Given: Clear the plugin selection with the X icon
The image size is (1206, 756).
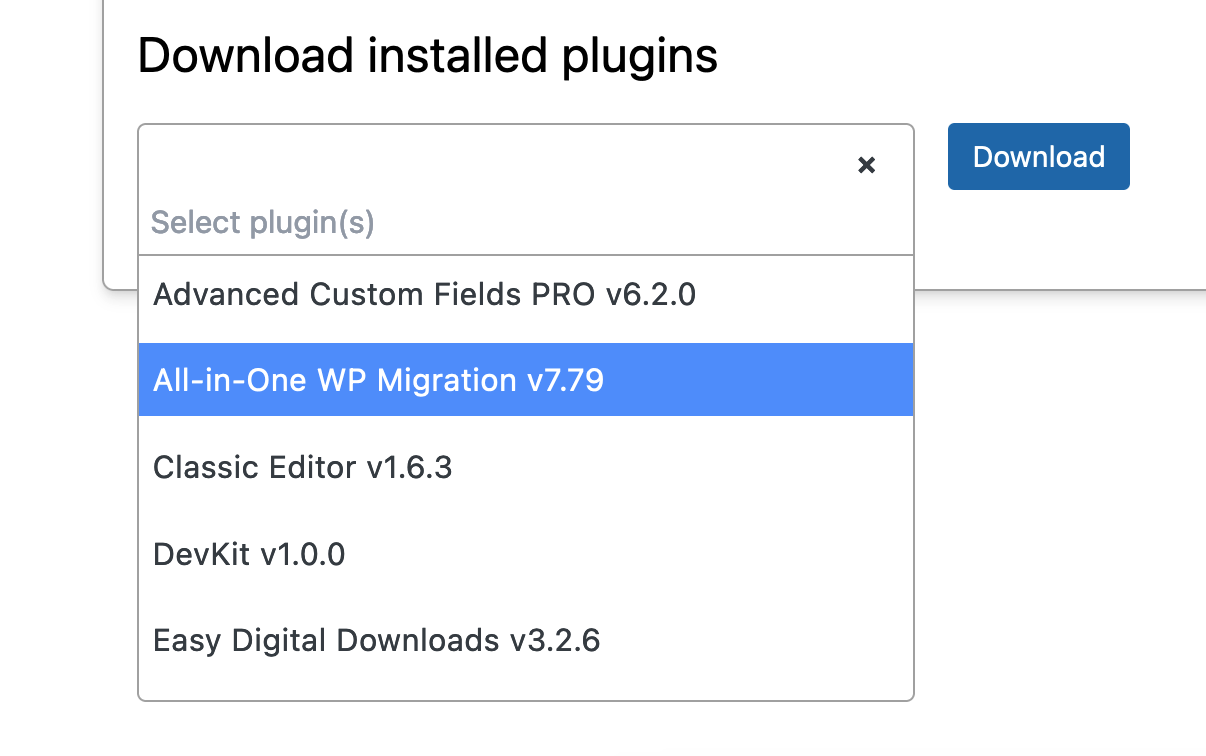Looking at the screenshot, I should (867, 165).
